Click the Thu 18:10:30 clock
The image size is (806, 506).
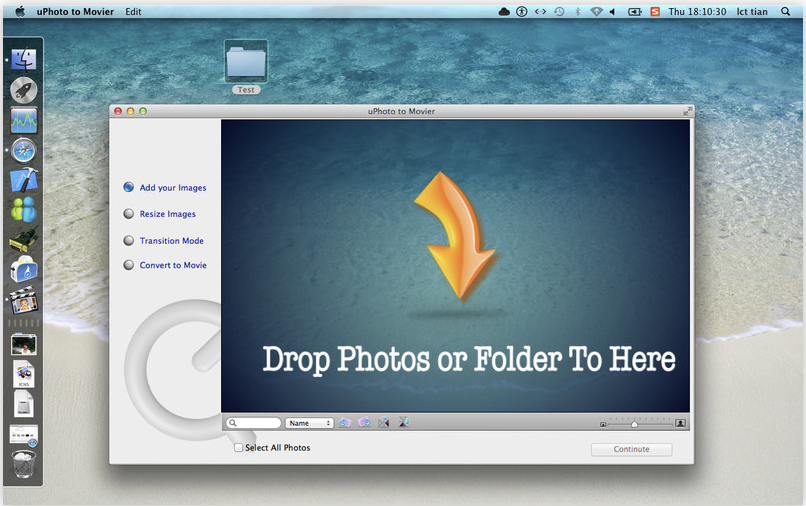pos(697,11)
